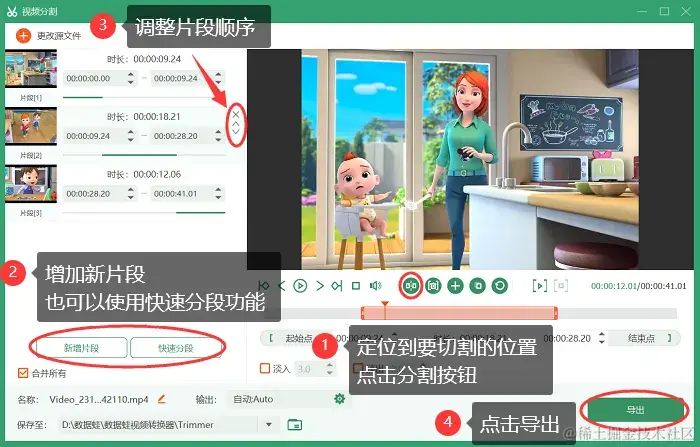Image resolution: width=700 pixels, height=447 pixels.
Task: Jump to the segment end point
Action: point(337,286)
